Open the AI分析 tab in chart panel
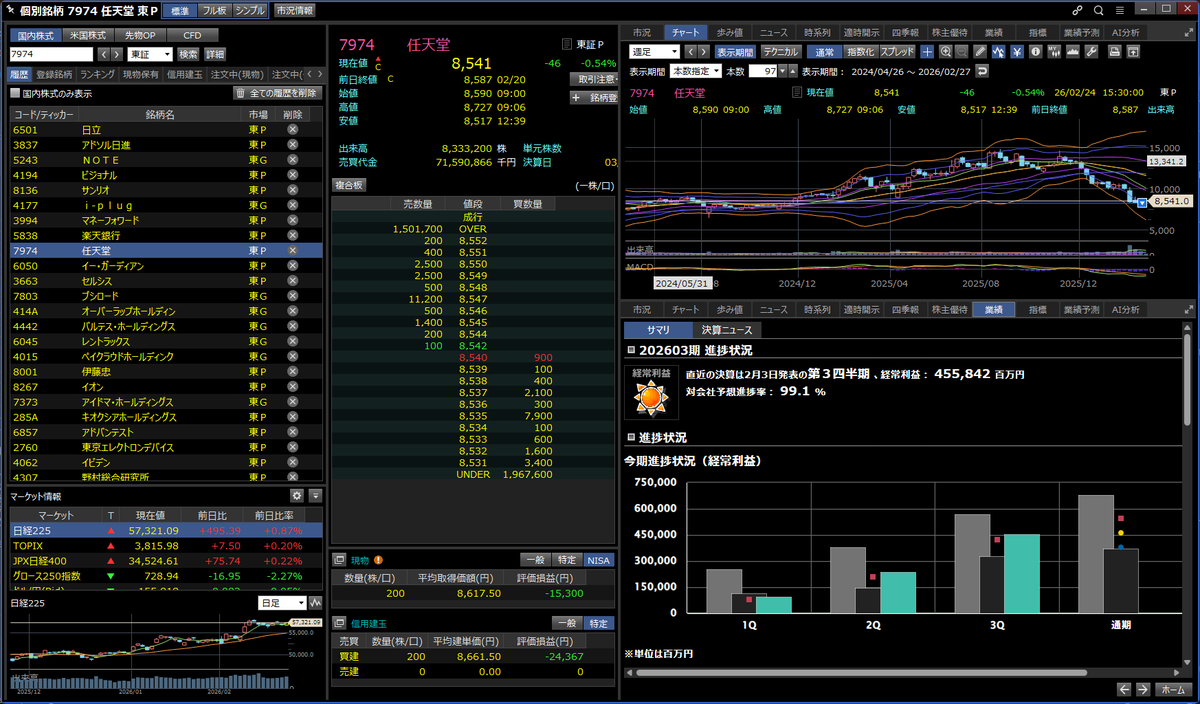1200x704 pixels. [1125, 31]
